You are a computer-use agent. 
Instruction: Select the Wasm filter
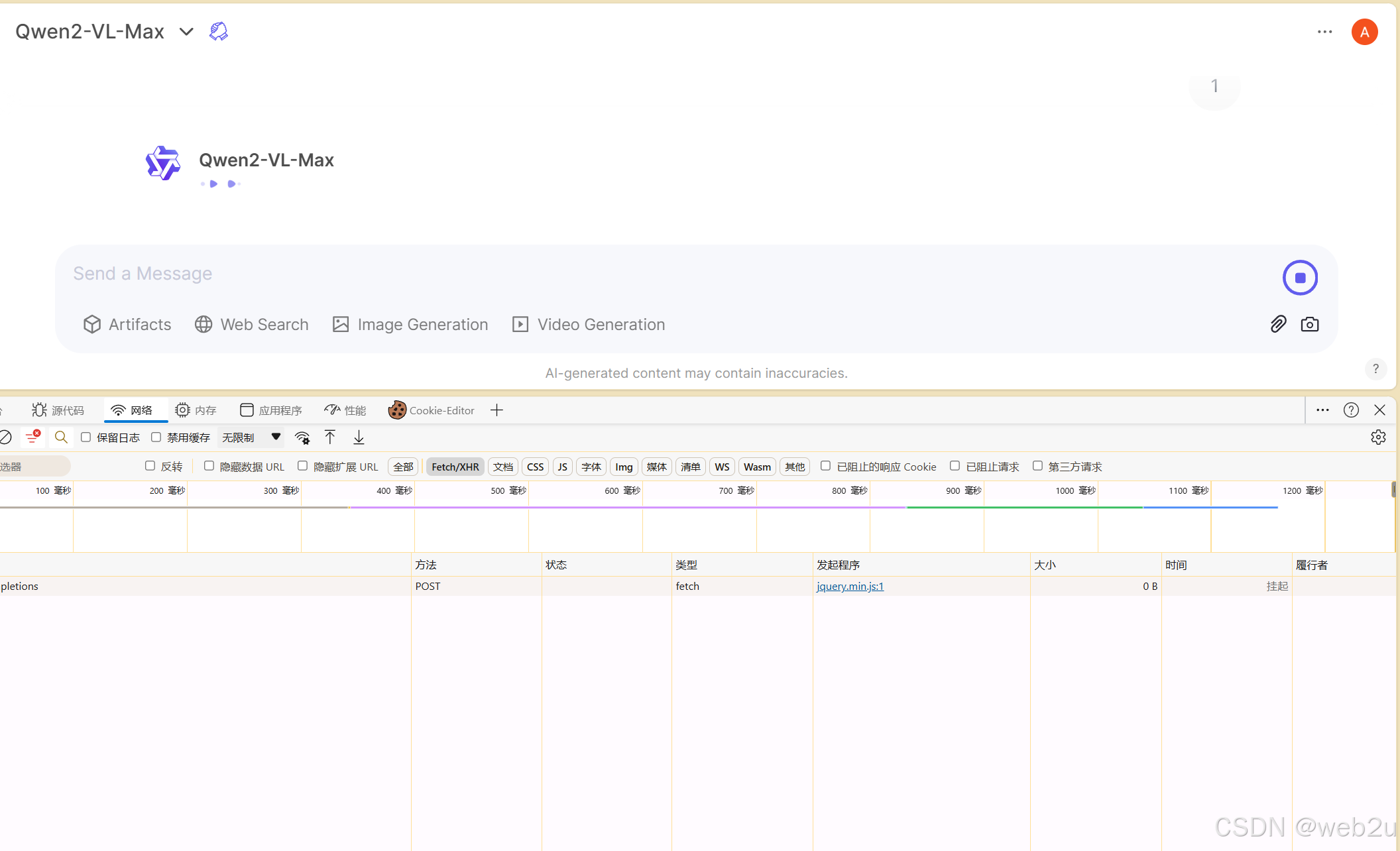tap(757, 467)
